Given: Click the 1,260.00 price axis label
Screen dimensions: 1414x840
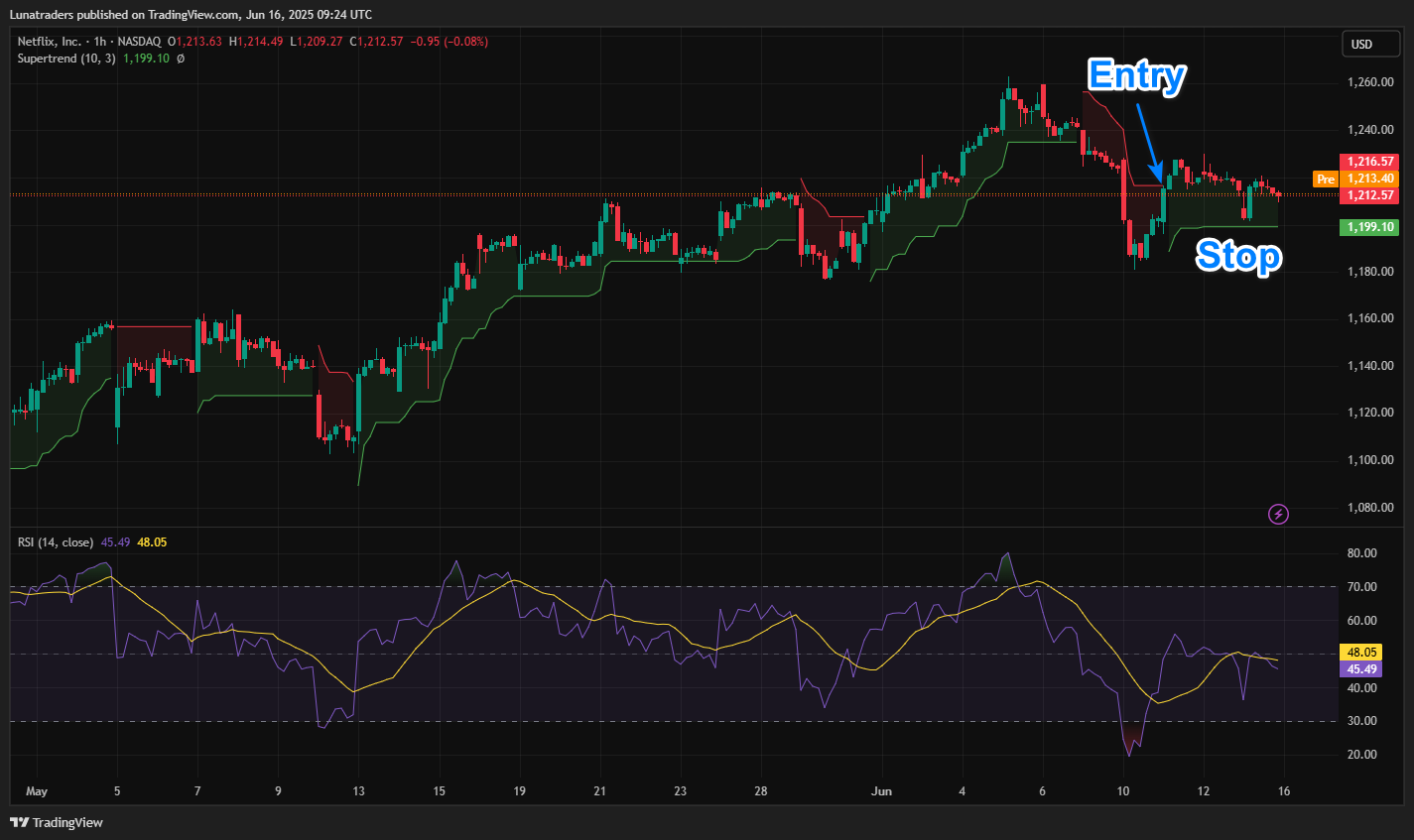Looking at the screenshot, I should tap(1370, 82).
